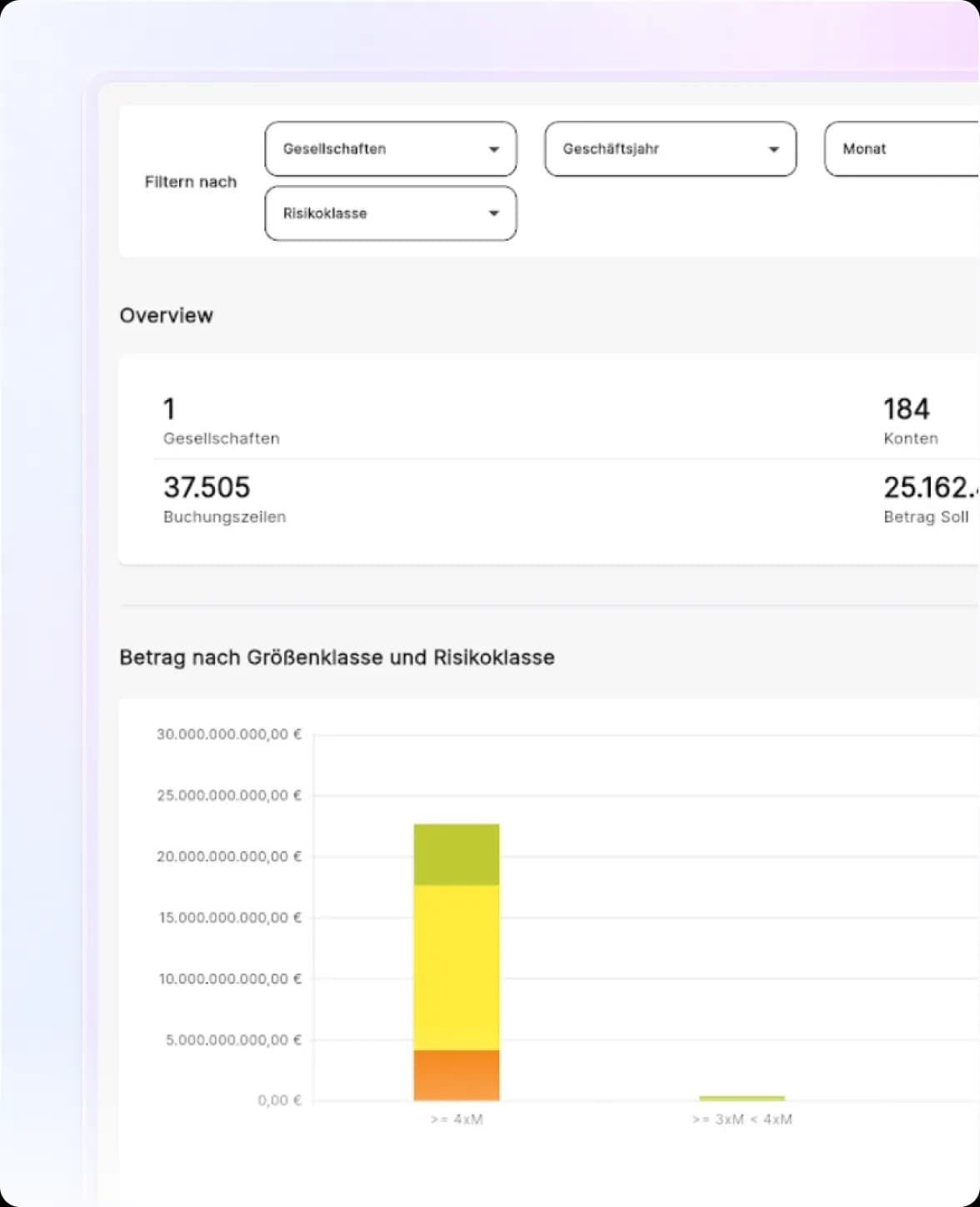
Task: Click the Overview section heading
Action: click(x=167, y=315)
